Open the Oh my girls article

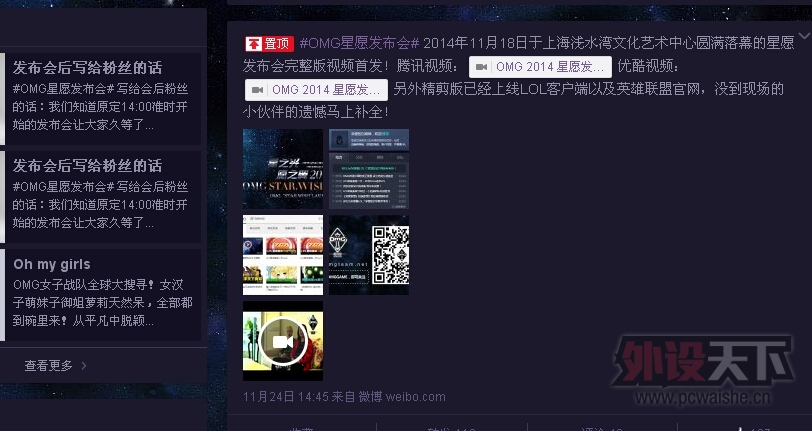[x=51, y=264]
